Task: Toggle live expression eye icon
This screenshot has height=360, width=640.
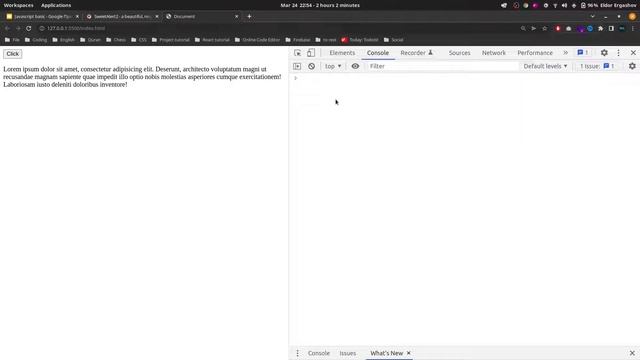Action: (x=355, y=66)
